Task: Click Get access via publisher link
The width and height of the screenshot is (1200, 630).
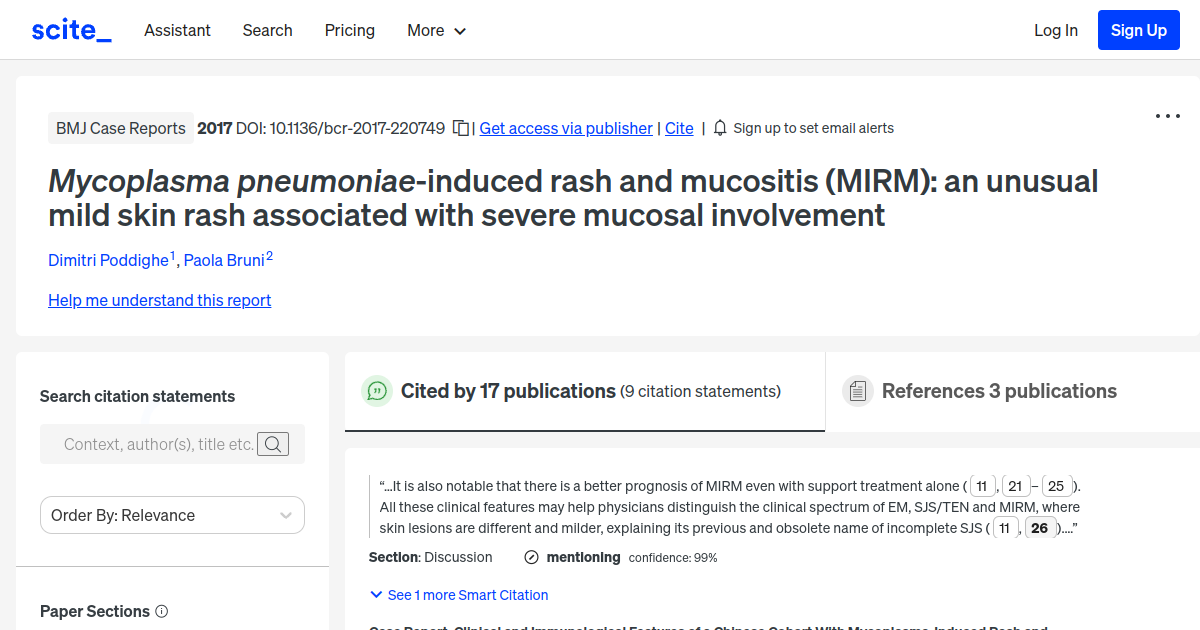Action: [x=566, y=128]
